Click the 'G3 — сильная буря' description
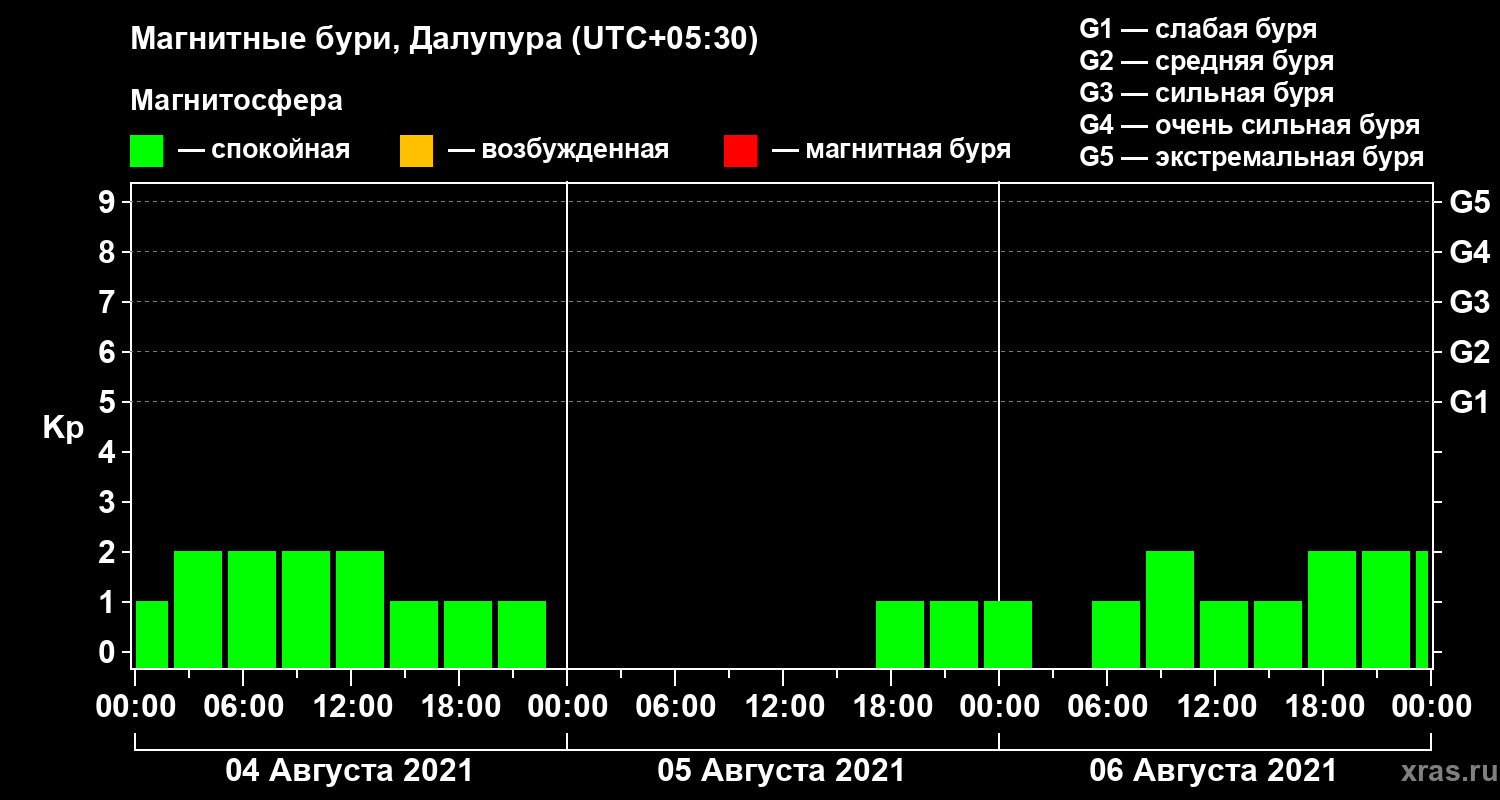Viewport: 1500px width, 800px height. click(1206, 93)
